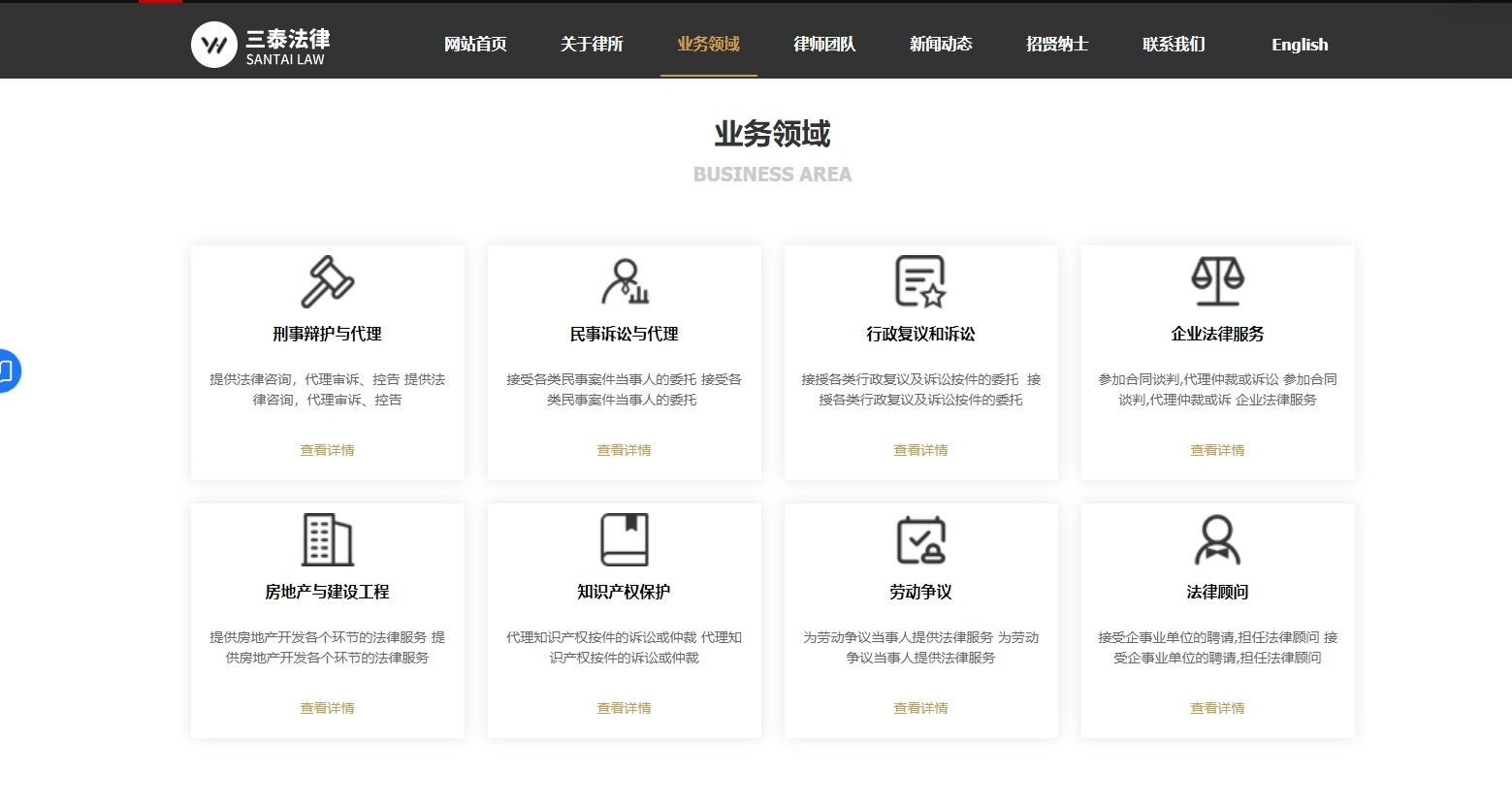Click the document-star icon for 行政复议和诉讼
Screen dimensions: 1512x806
[920, 281]
